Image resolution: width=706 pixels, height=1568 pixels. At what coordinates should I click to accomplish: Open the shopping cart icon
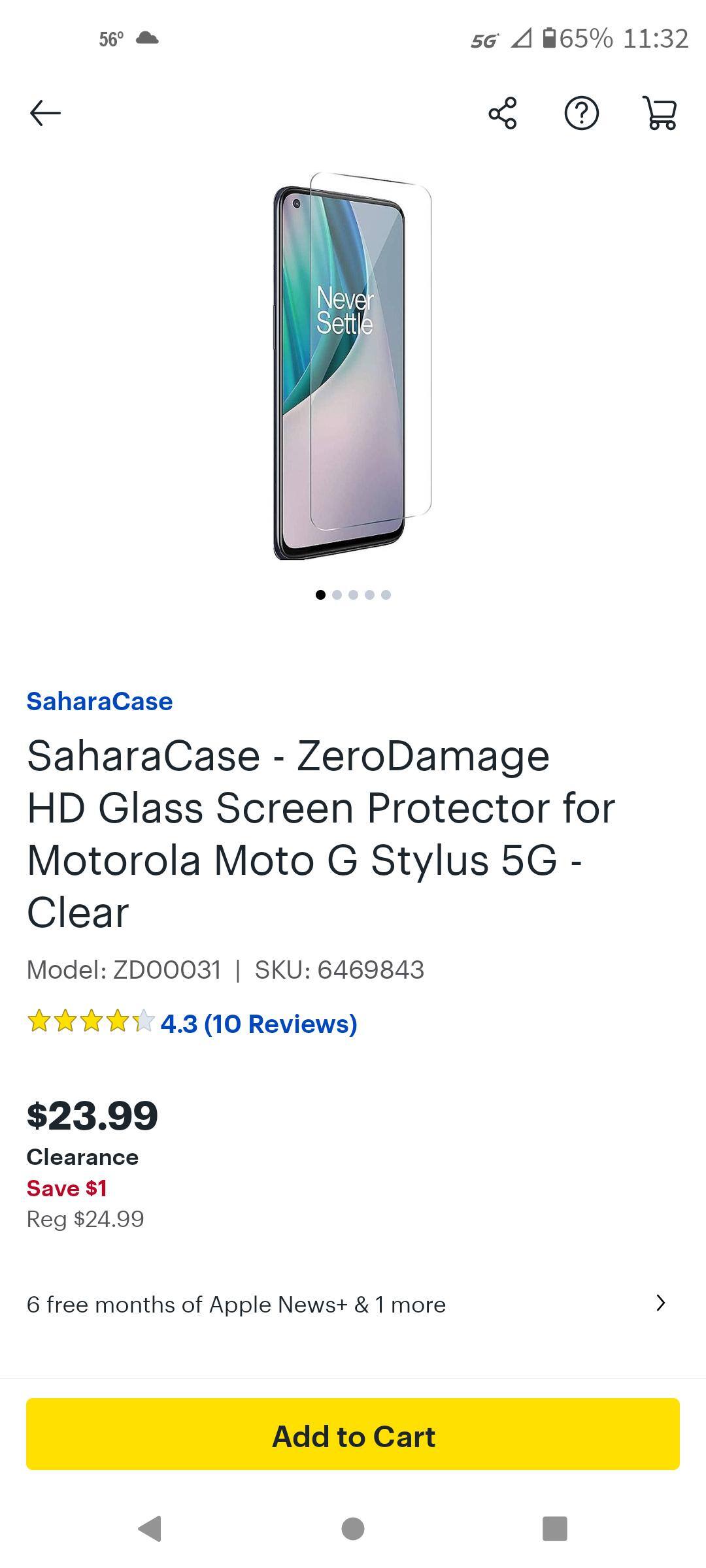tap(660, 113)
